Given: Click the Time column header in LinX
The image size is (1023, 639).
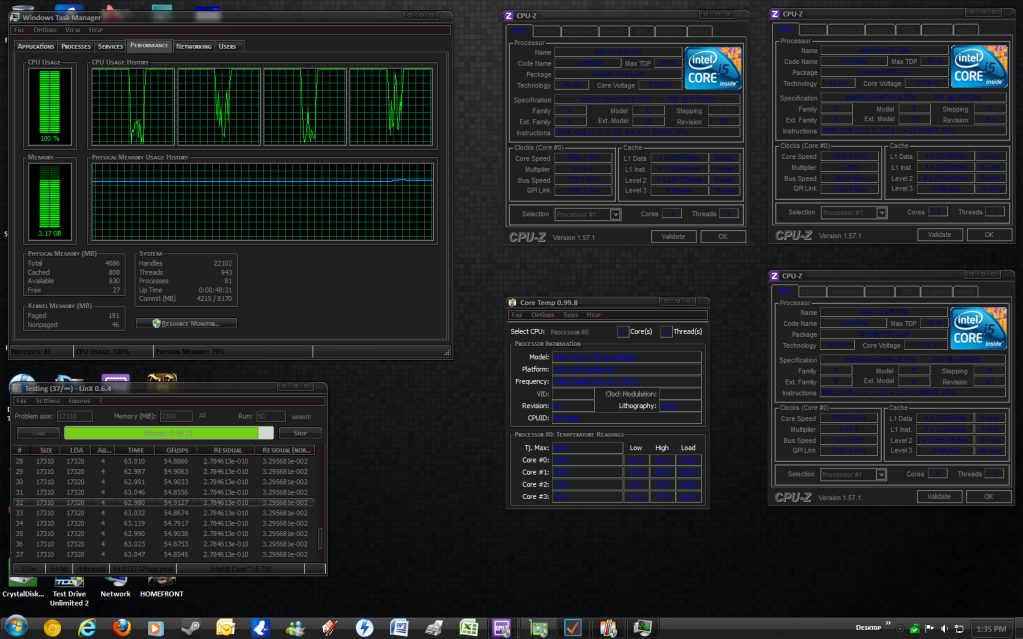Looking at the screenshot, I should (x=136, y=450).
